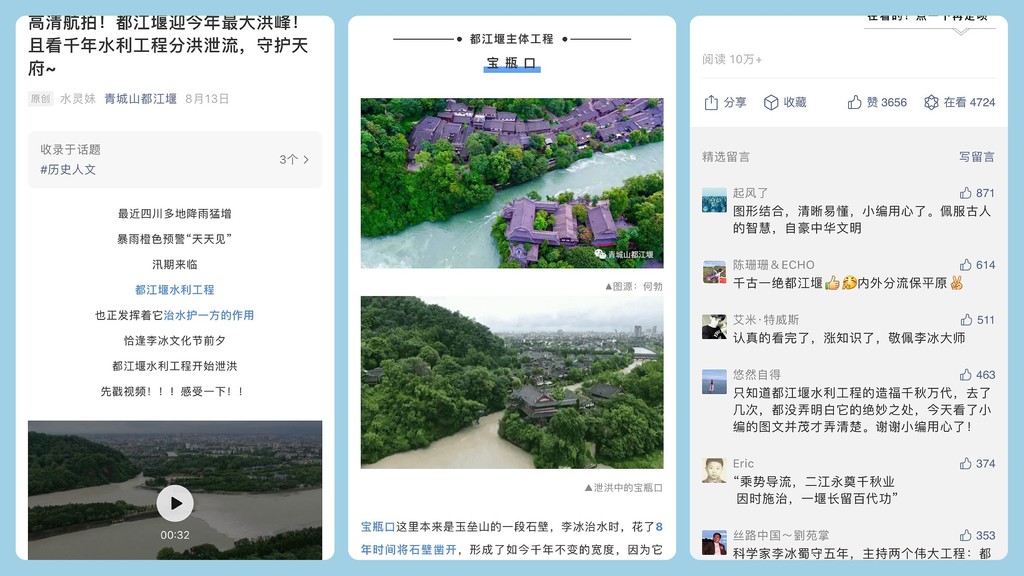
Task: Toggle the 在看 4724 button
Action: click(x=932, y=102)
